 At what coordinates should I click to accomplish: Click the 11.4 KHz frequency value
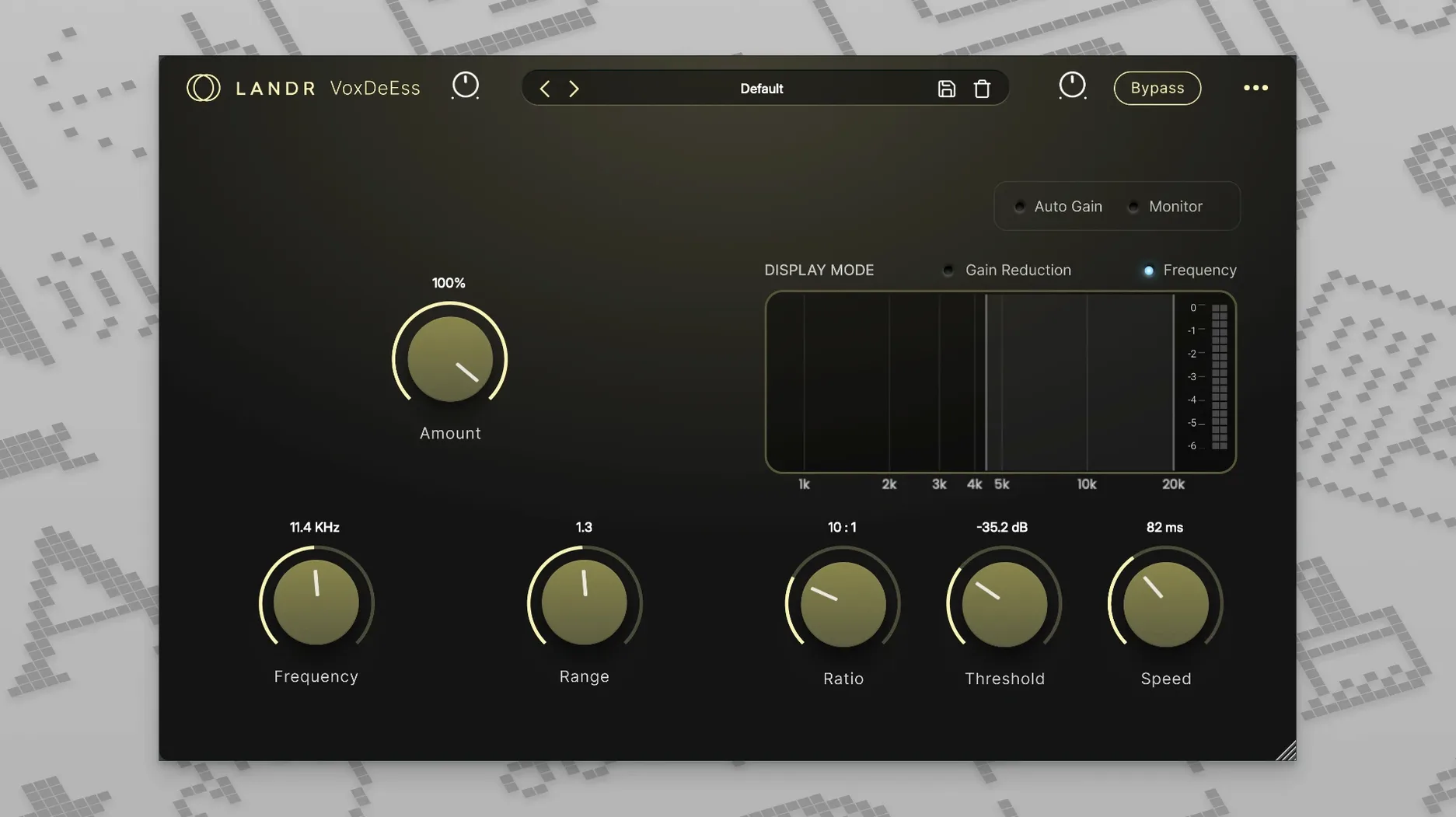(x=314, y=527)
